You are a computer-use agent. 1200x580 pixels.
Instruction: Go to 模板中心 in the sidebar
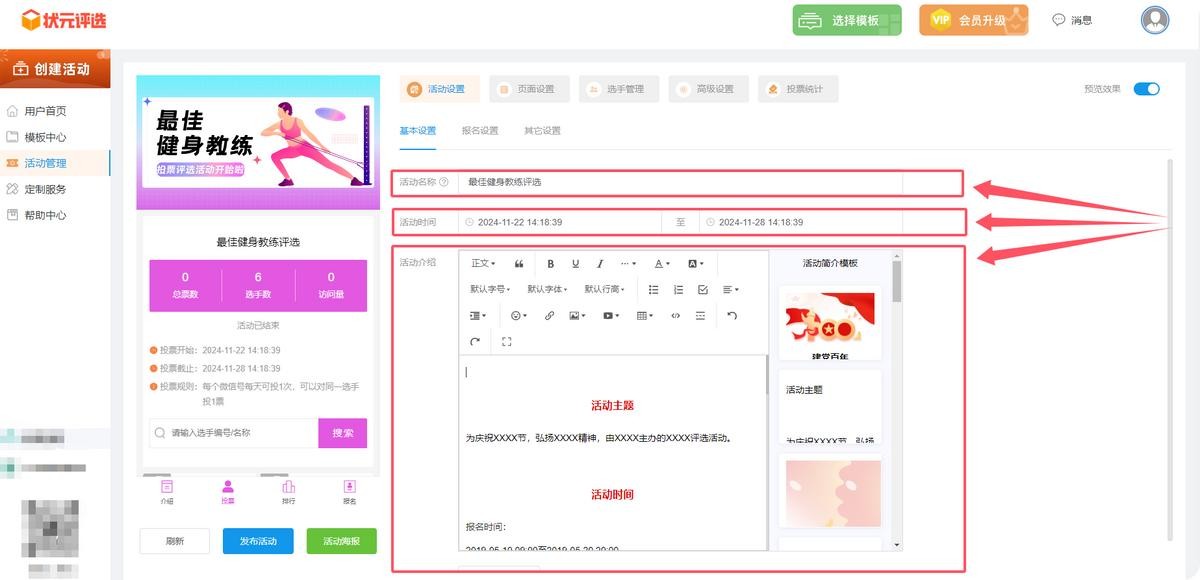pos(45,137)
